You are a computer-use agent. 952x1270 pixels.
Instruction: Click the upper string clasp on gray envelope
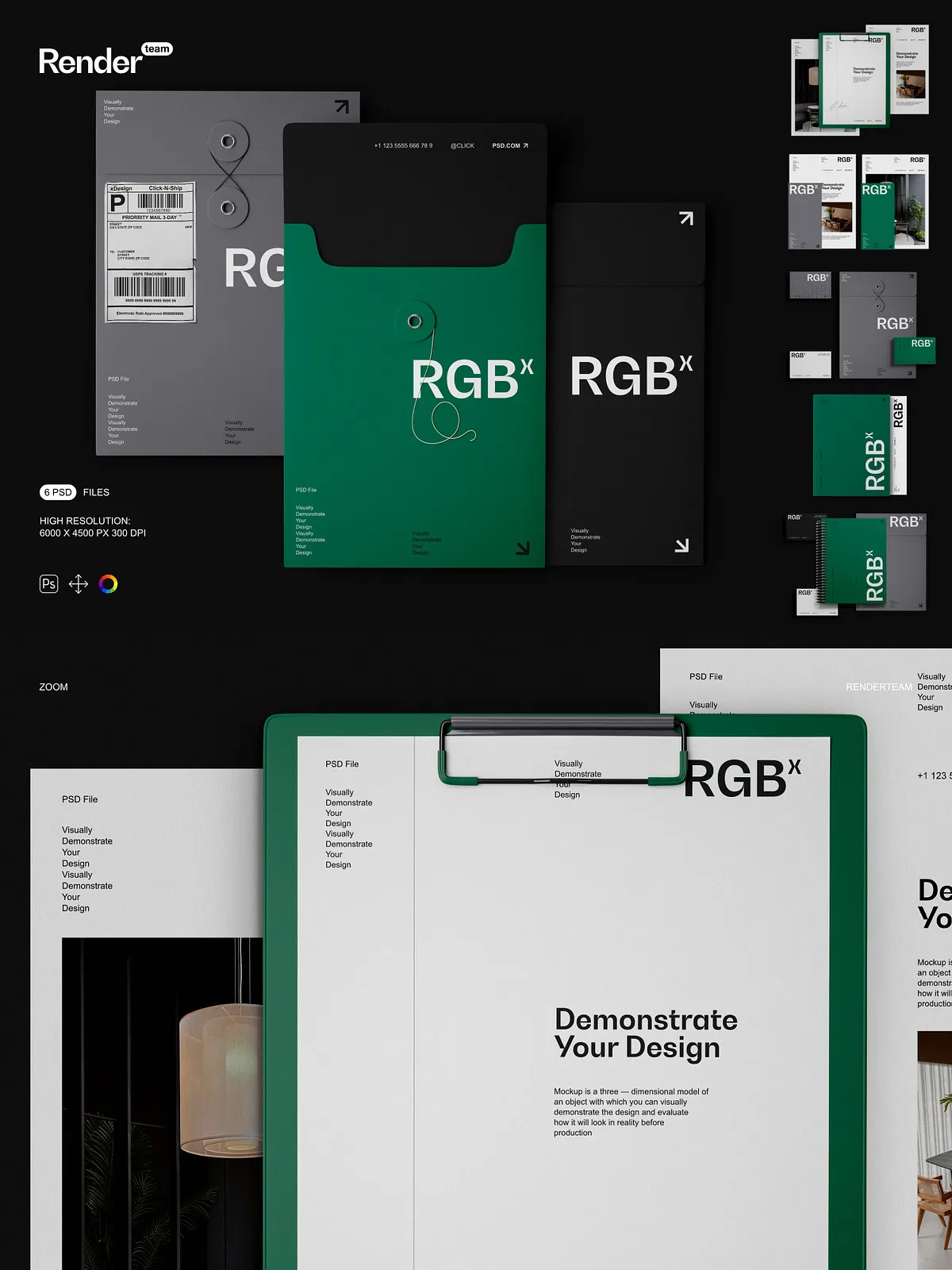click(x=228, y=141)
